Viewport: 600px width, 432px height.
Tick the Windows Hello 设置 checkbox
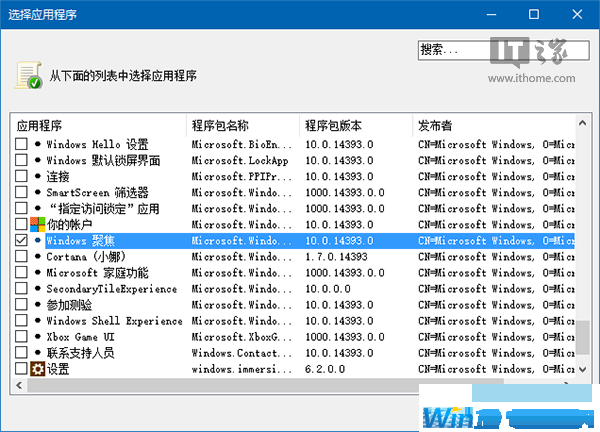(21, 145)
